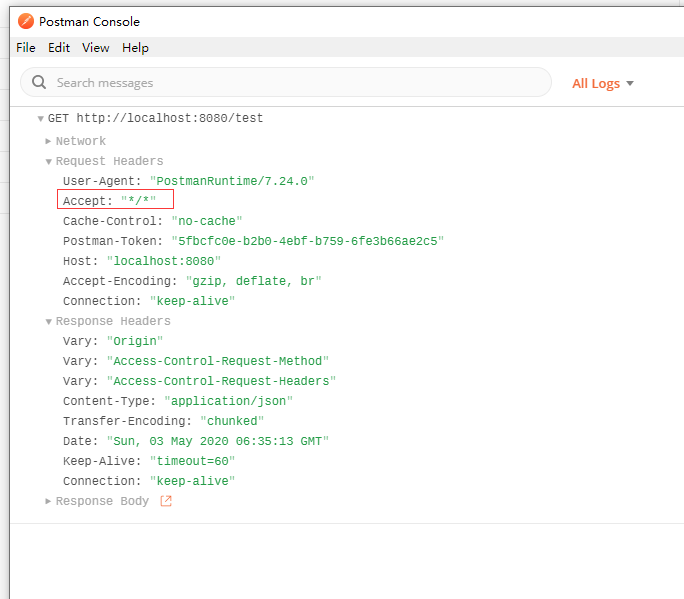Collapse the GET localhost:8080/test entry

(x=40, y=118)
